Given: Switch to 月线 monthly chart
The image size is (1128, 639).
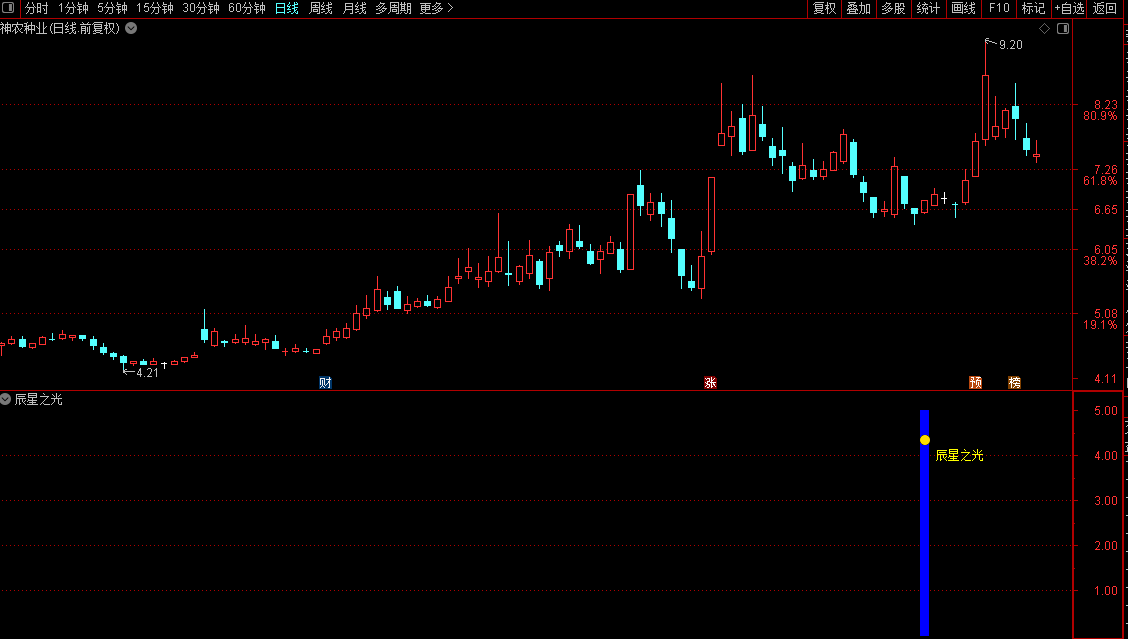Looking at the screenshot, I should click(355, 9).
